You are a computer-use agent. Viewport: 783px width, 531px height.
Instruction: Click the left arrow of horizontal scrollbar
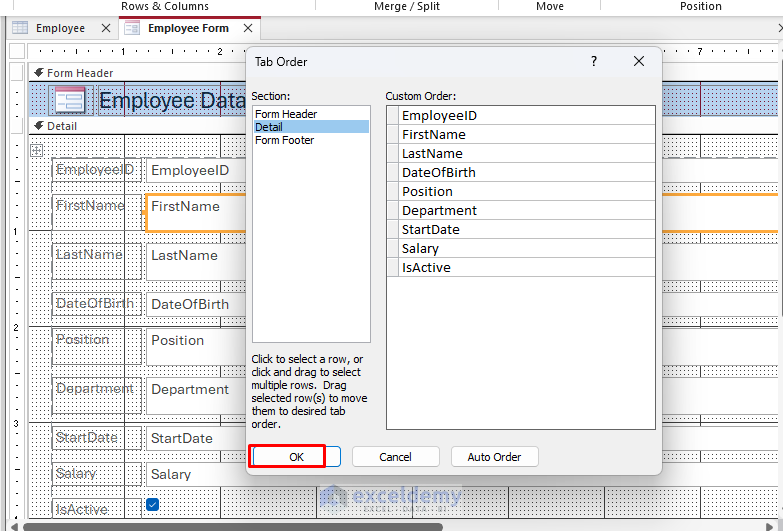tap(14, 527)
